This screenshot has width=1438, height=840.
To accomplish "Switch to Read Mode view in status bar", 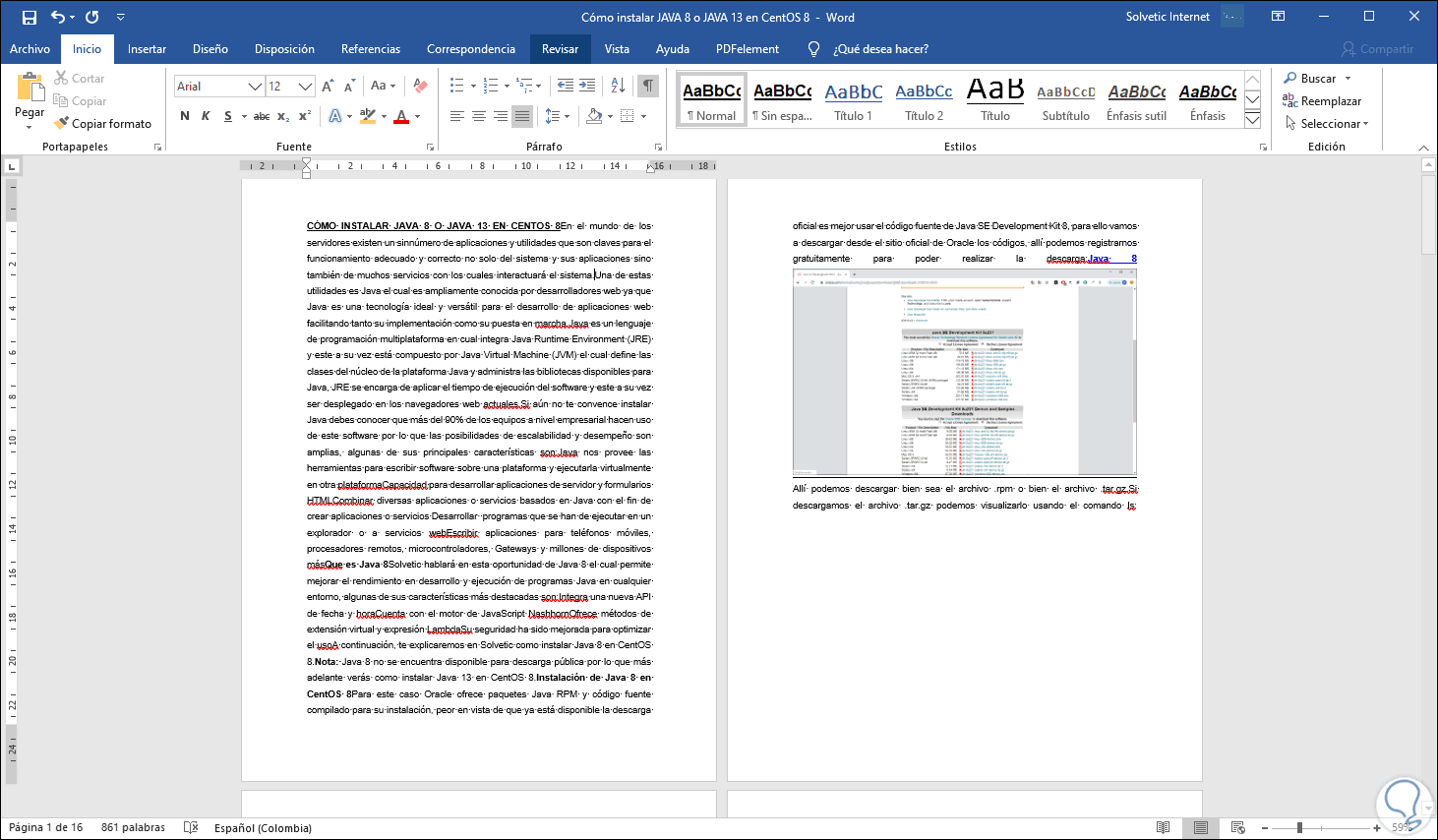I will (1164, 827).
